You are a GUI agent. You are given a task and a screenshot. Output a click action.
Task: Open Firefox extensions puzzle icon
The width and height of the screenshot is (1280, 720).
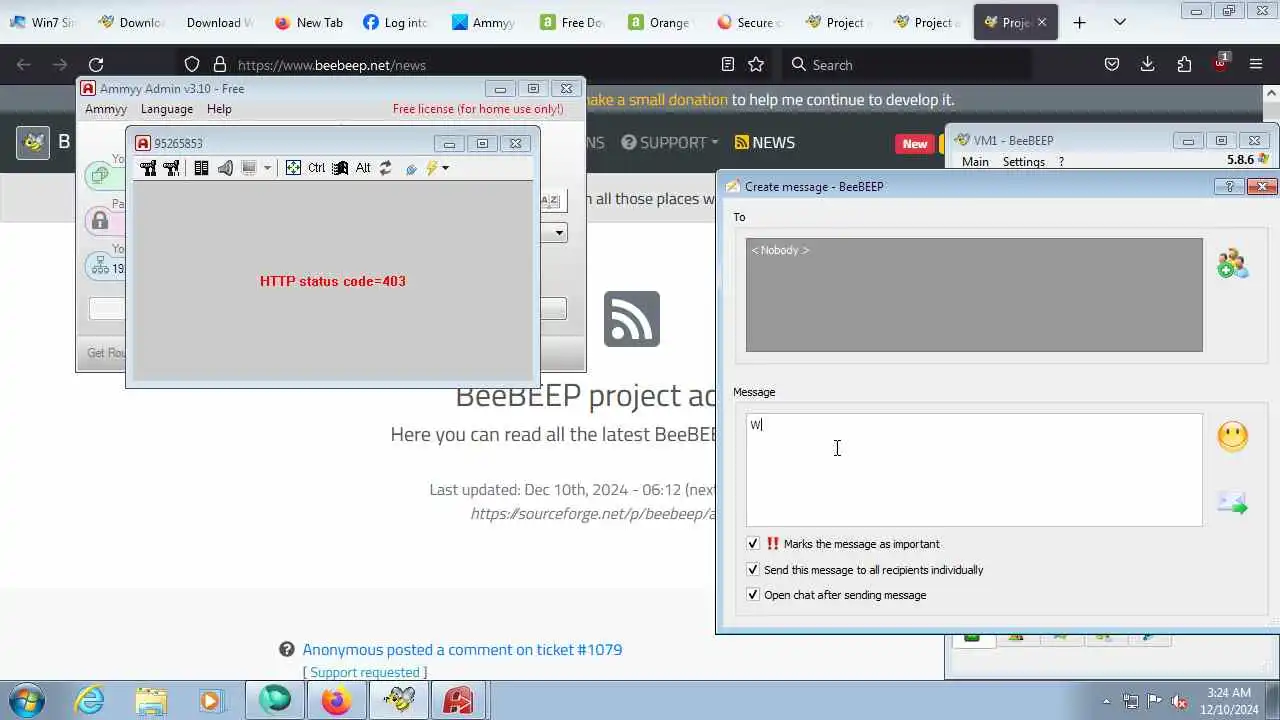tap(1184, 65)
